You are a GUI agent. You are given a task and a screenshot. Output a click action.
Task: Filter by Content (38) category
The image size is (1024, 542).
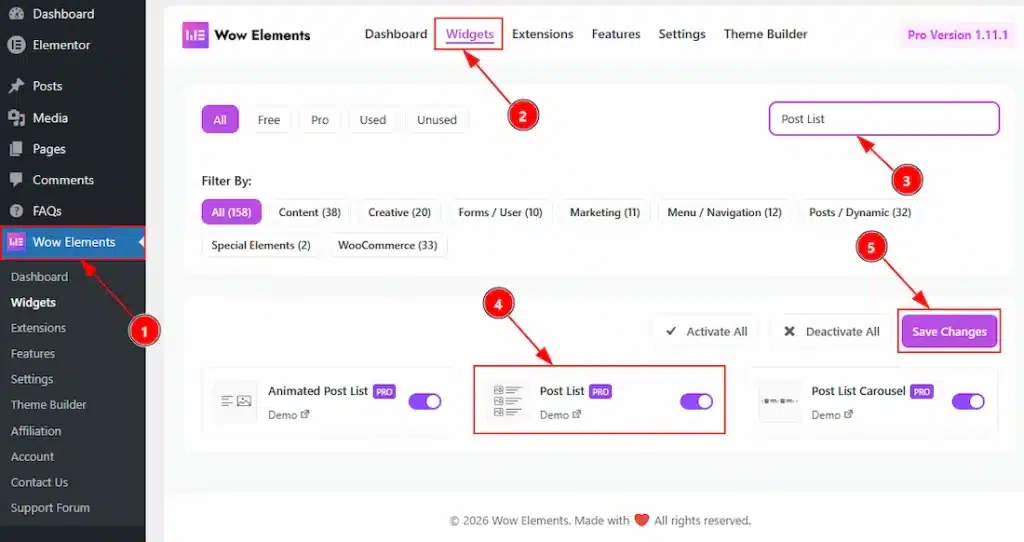coord(310,212)
